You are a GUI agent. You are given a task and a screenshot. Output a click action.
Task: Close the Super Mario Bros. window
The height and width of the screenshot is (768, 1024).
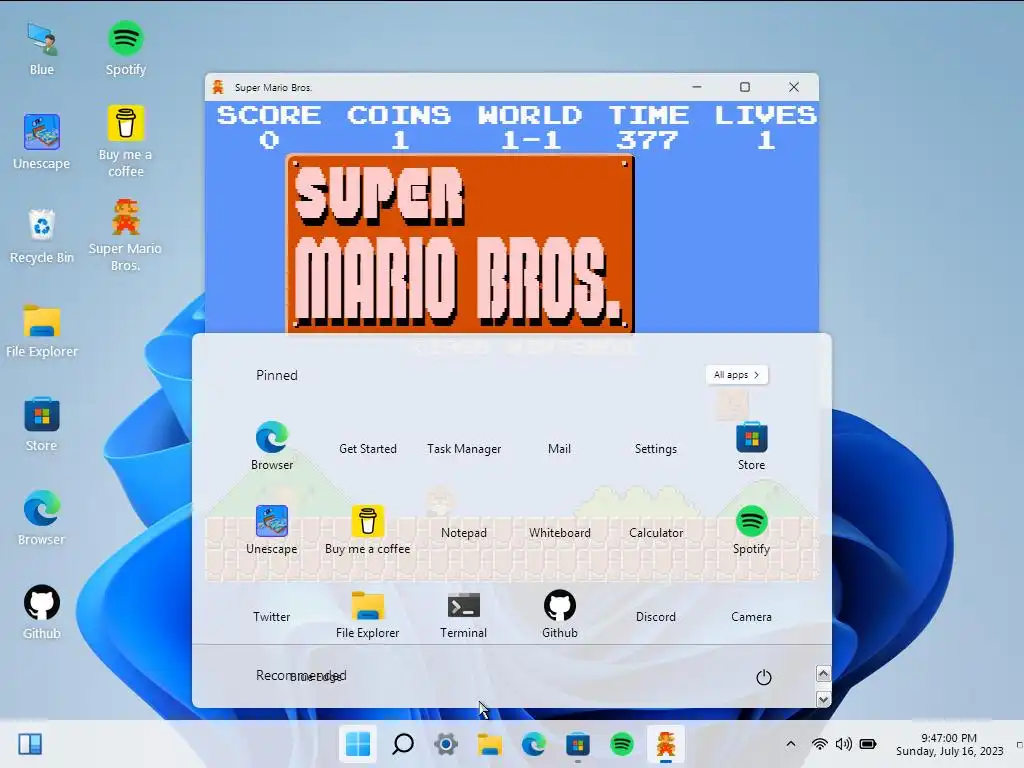[793, 87]
